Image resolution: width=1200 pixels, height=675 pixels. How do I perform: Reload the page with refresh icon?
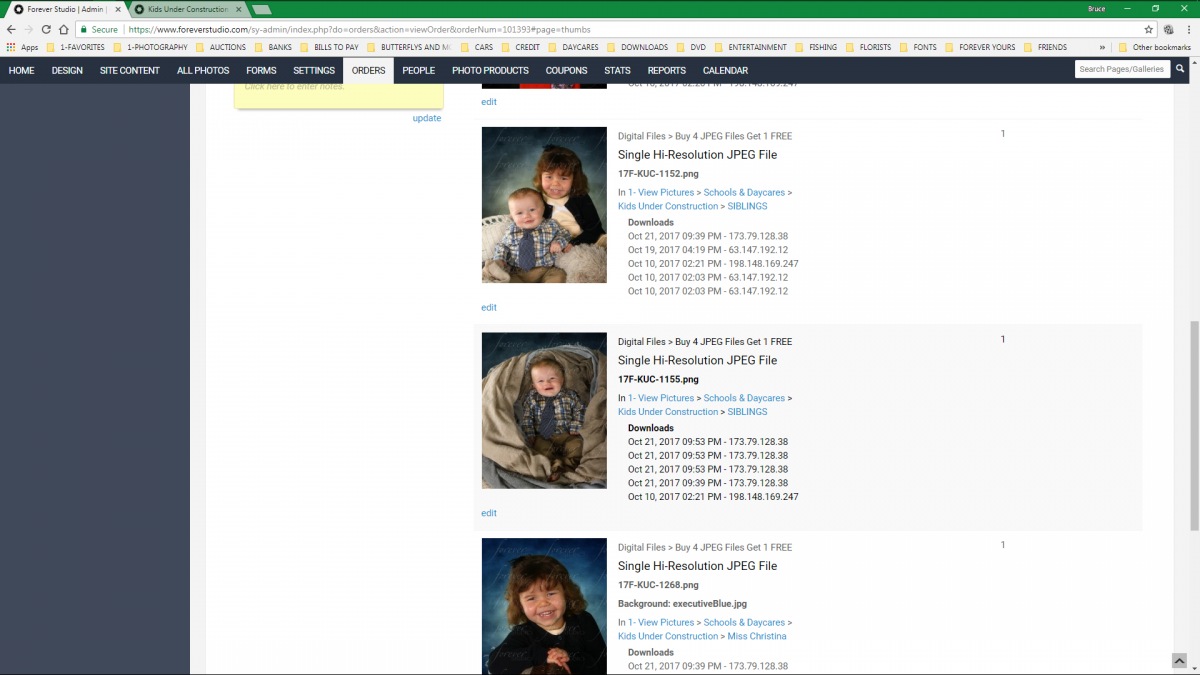(x=46, y=29)
